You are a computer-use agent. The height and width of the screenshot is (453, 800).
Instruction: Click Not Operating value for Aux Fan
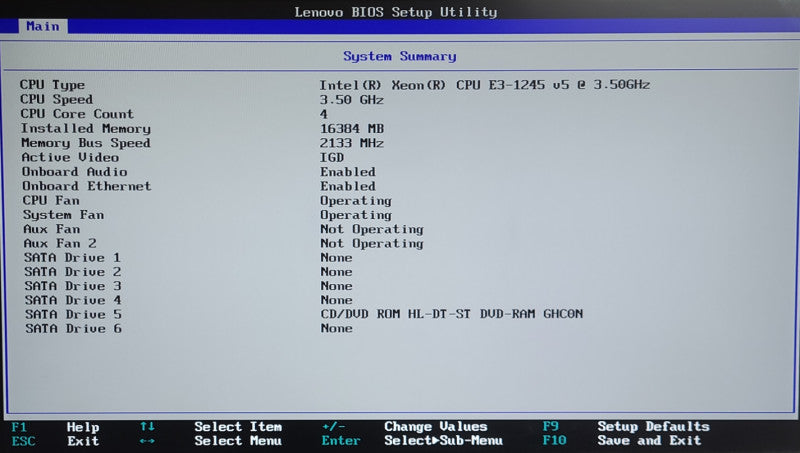tap(371, 230)
